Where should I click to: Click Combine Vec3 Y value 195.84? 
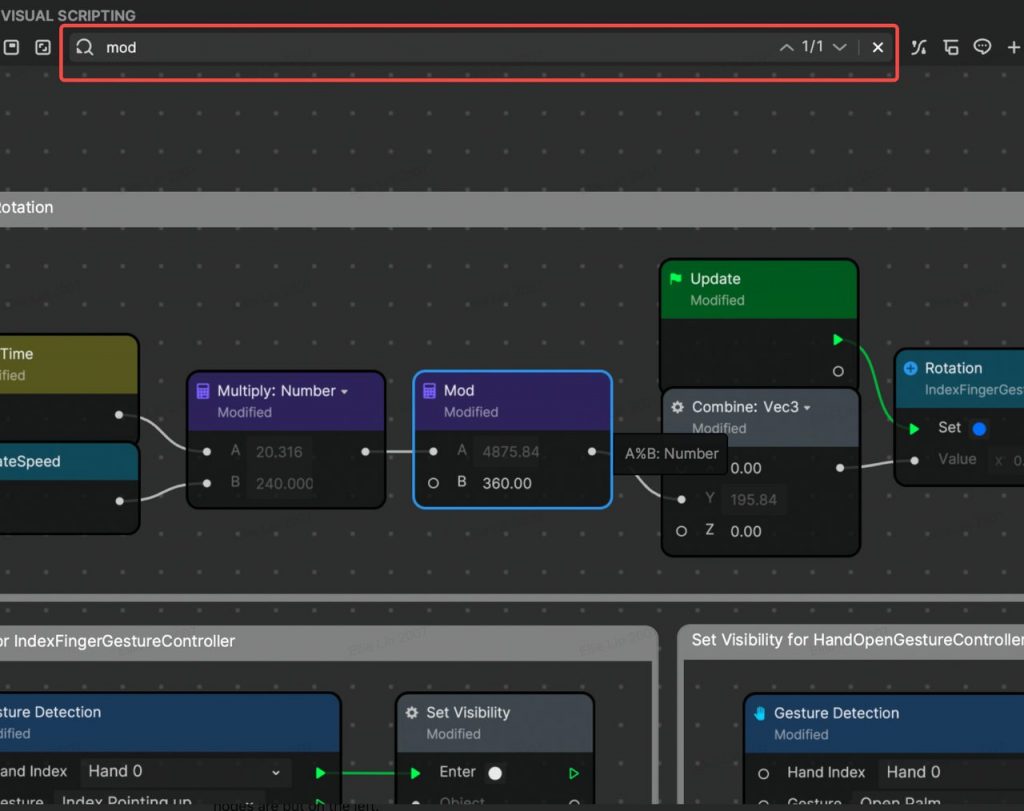[754, 500]
